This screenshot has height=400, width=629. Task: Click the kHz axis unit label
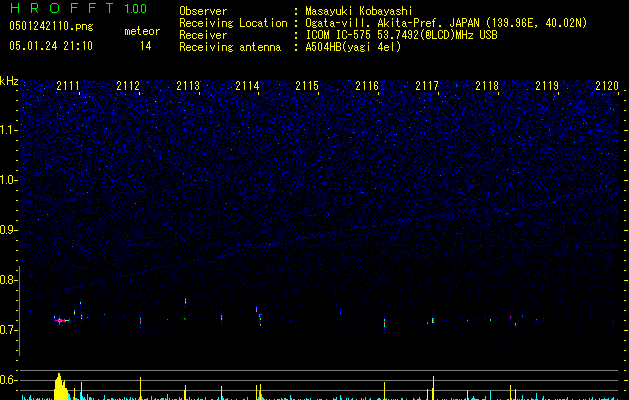tap(9, 81)
